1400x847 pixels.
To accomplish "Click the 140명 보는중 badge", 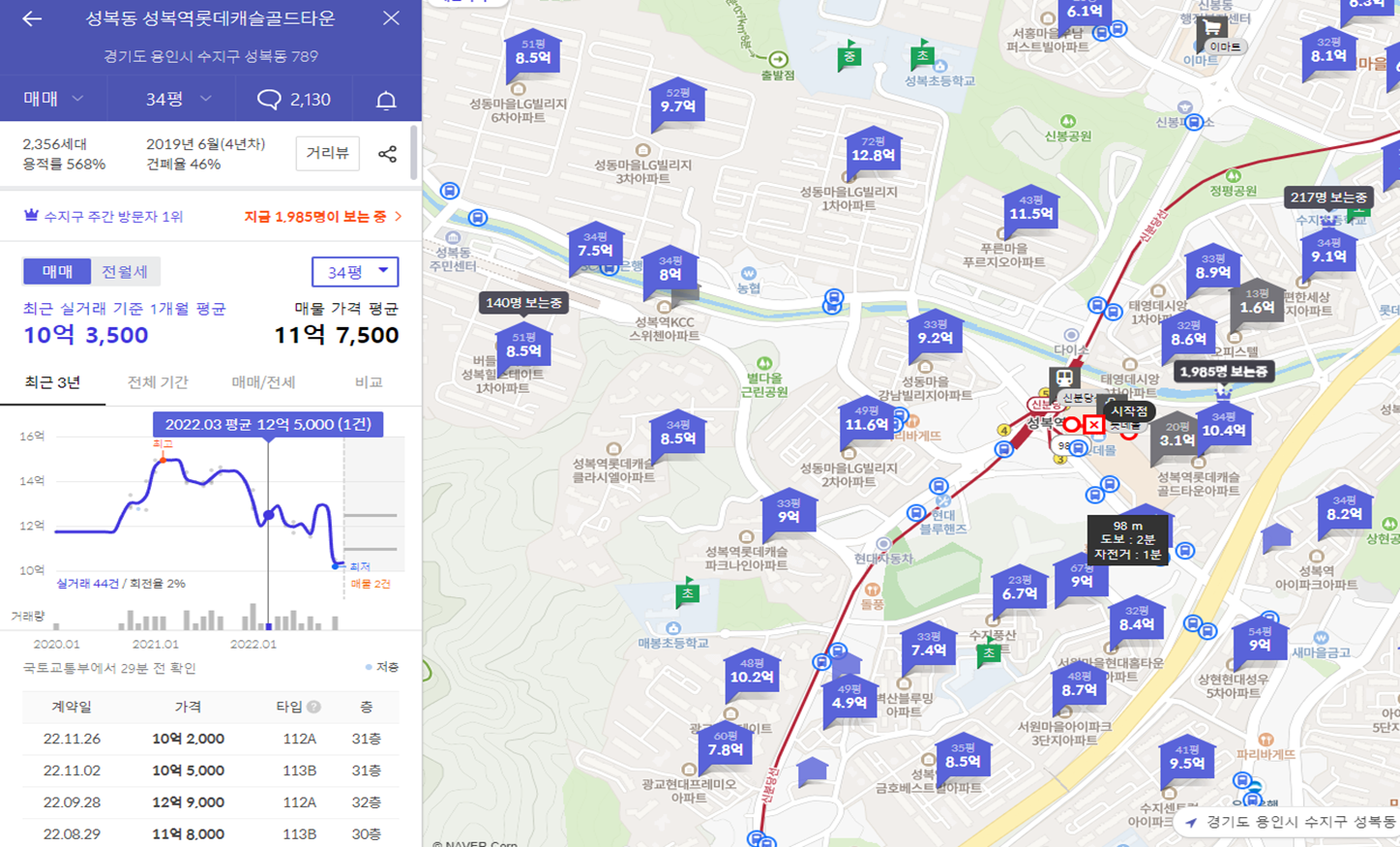I will coord(523,303).
